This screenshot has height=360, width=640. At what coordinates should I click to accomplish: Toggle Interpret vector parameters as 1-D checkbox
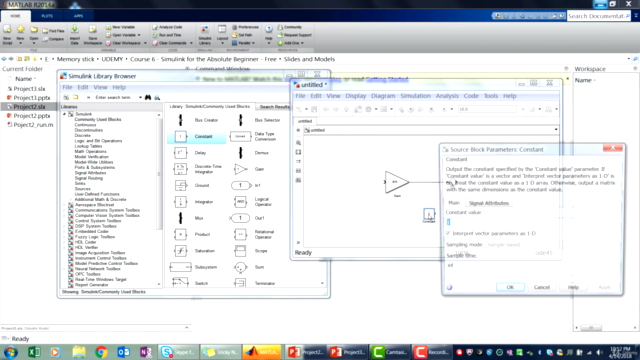coord(449,233)
